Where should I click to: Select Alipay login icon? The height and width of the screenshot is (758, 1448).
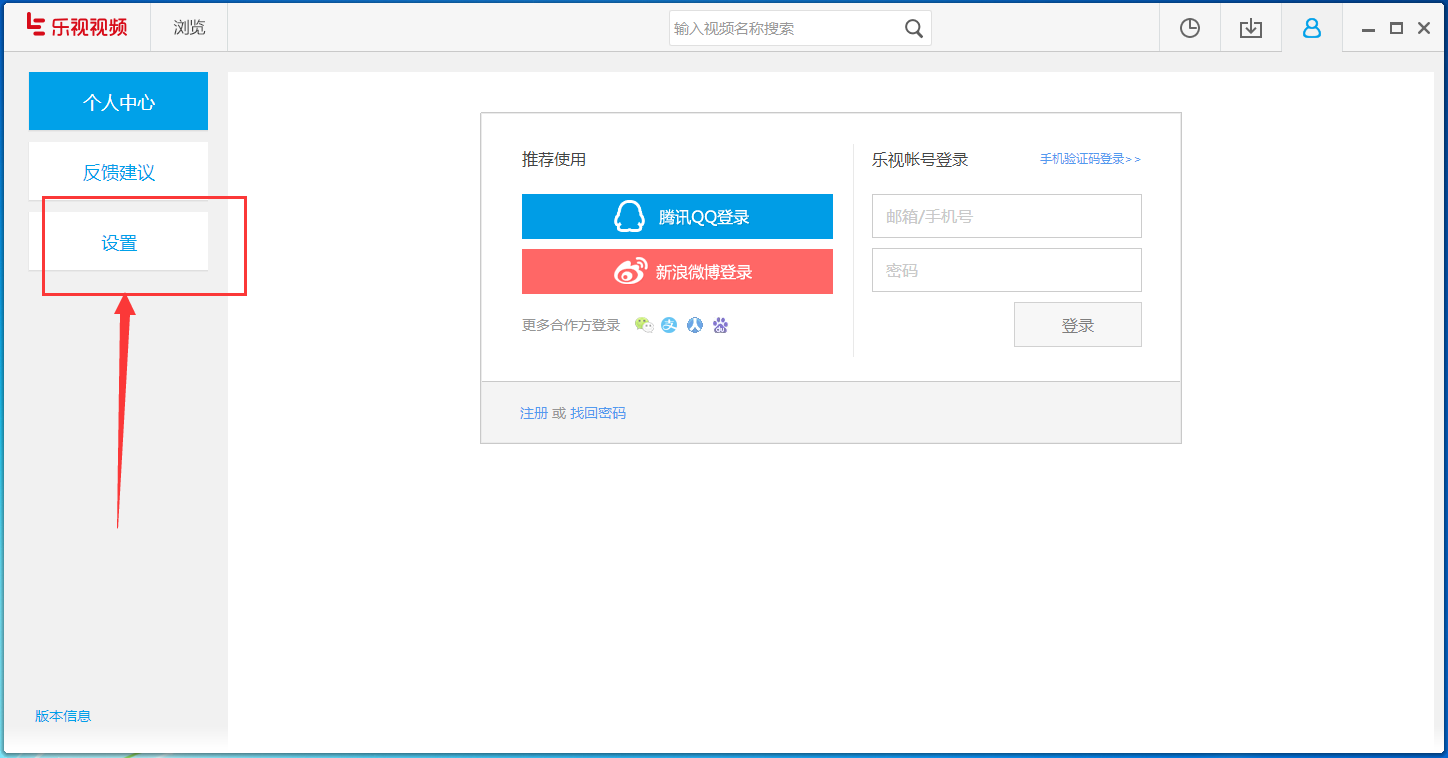coord(669,325)
